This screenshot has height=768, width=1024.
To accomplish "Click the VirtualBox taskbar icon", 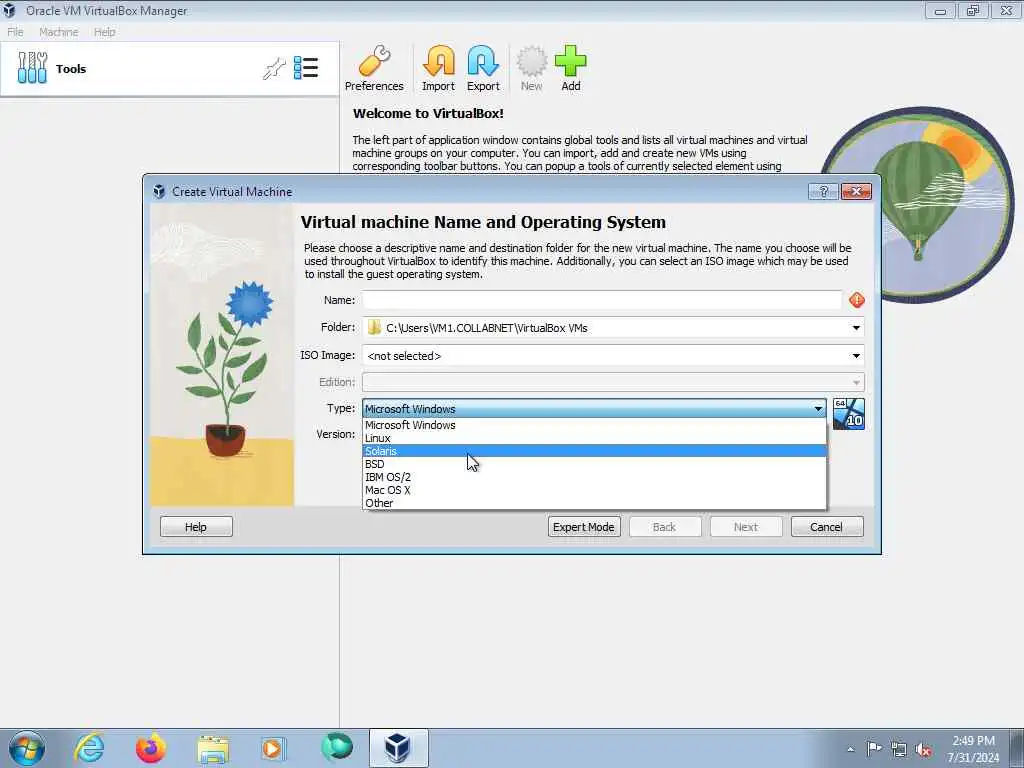I will tap(398, 748).
